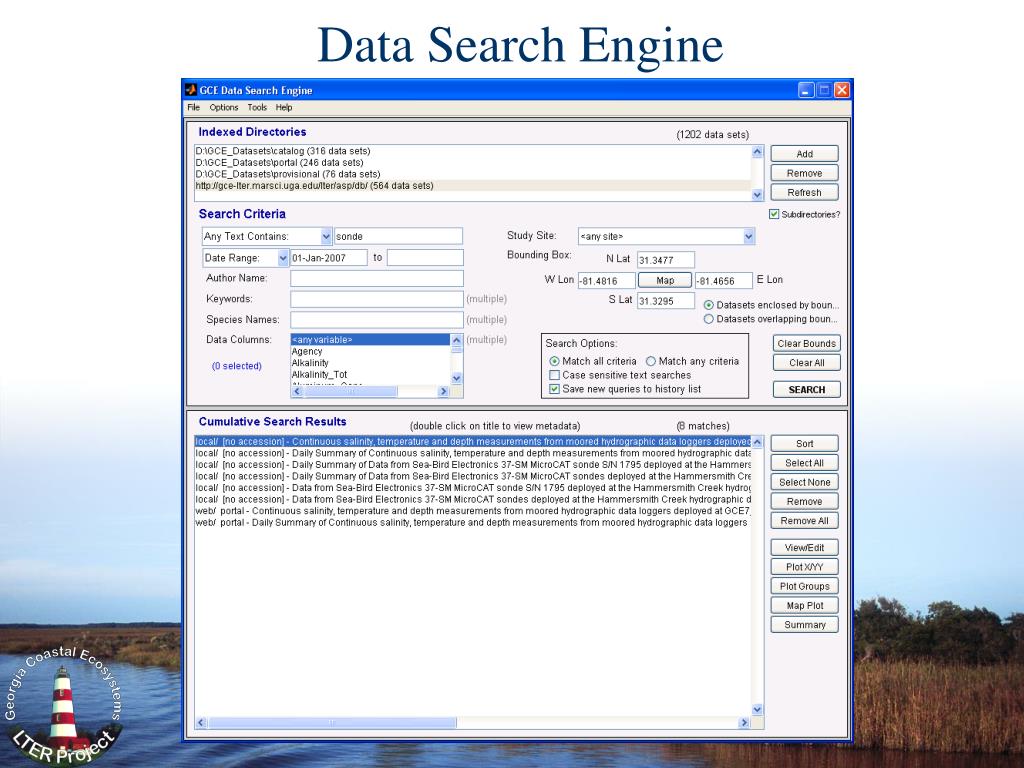This screenshot has width=1024, height=768.
Task: Click Data Columns list scroll down arrow
Action: pos(456,378)
